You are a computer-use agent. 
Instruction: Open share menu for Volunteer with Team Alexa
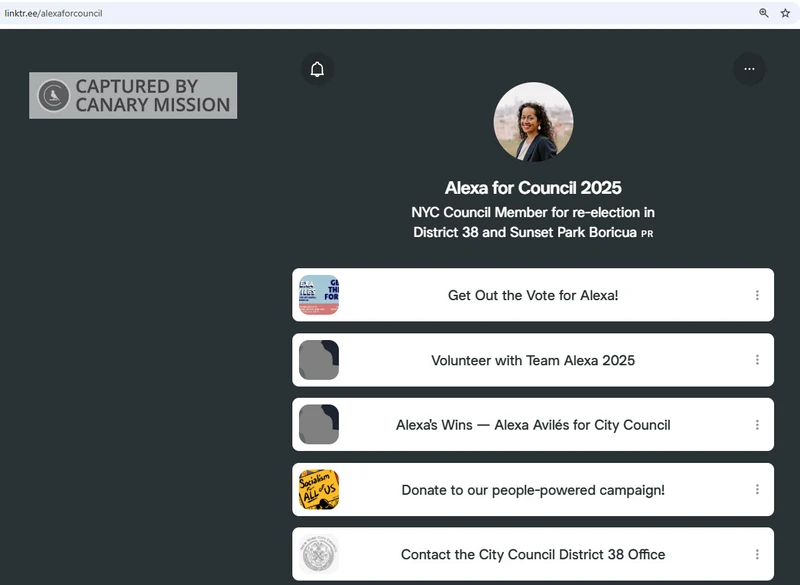(757, 360)
